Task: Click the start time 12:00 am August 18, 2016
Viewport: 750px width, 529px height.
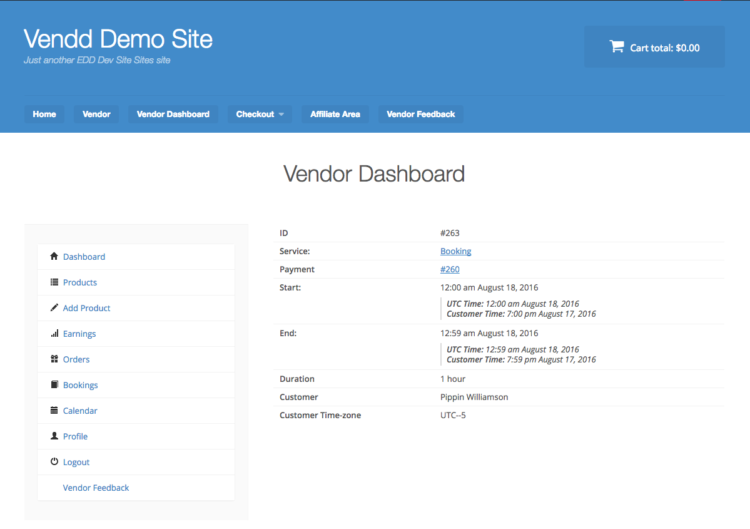Action: (489, 287)
